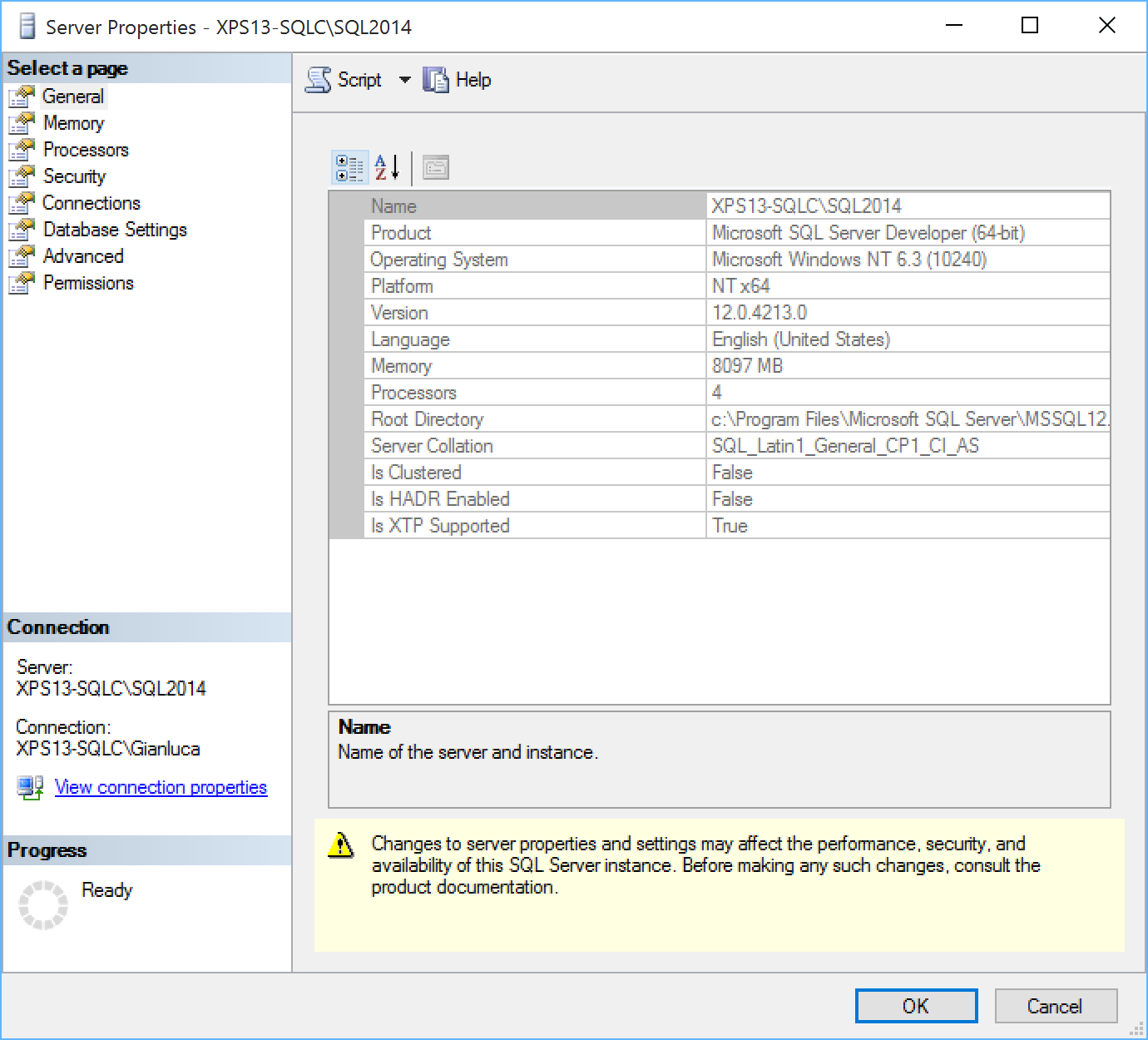This screenshot has width=1148, height=1040.
Task: Click the Database Settings page icon
Action: tap(22, 230)
